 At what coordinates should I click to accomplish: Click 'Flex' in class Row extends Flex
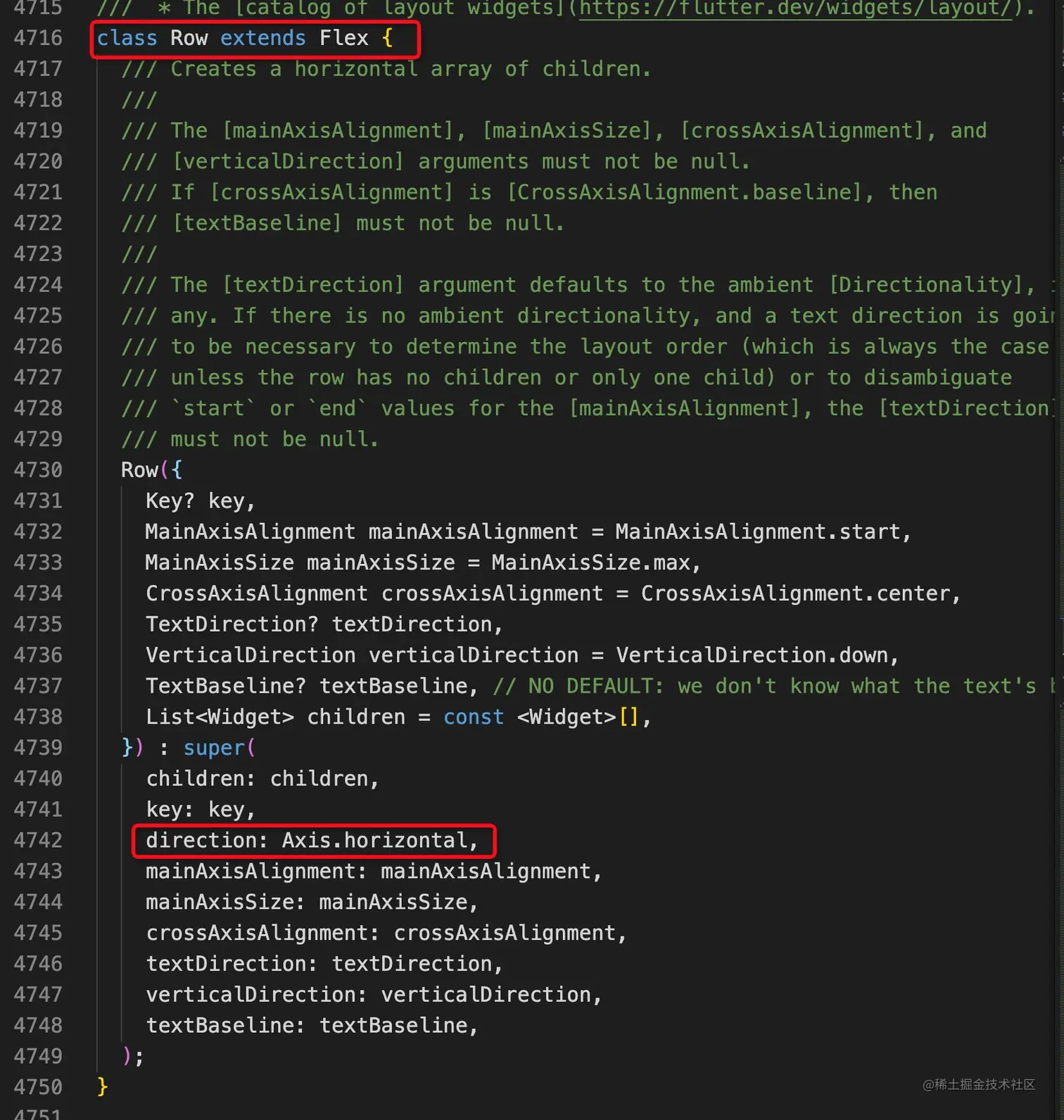click(x=343, y=38)
